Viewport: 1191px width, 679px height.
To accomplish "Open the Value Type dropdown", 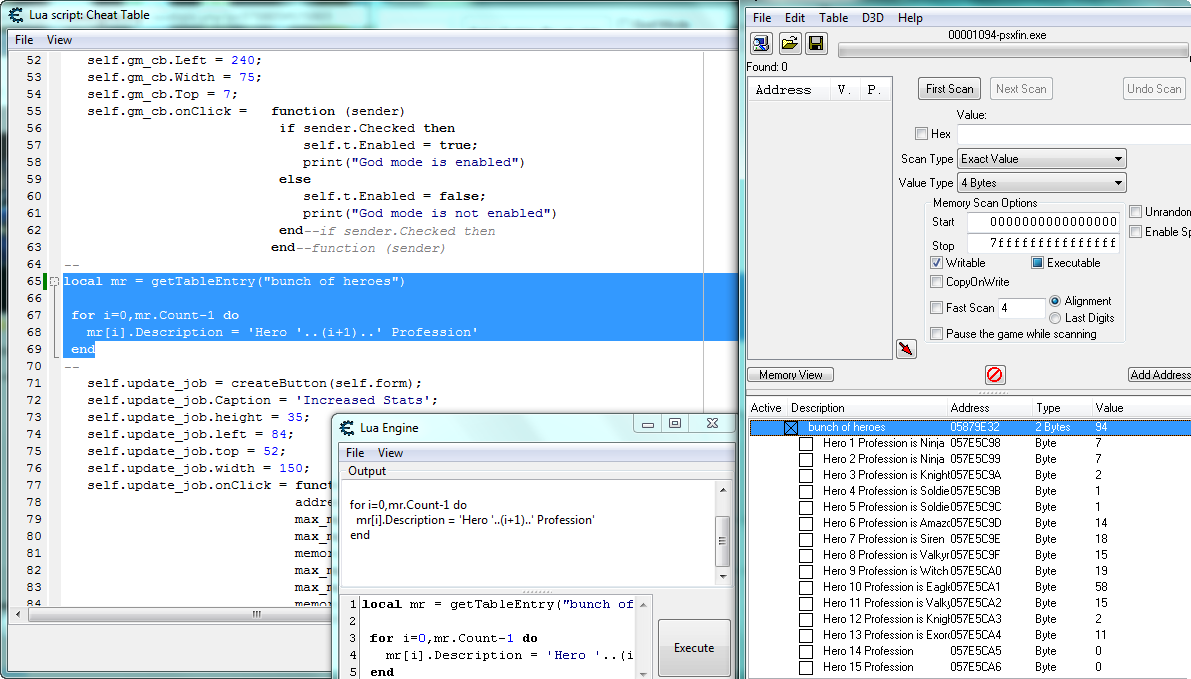I will coord(1041,183).
